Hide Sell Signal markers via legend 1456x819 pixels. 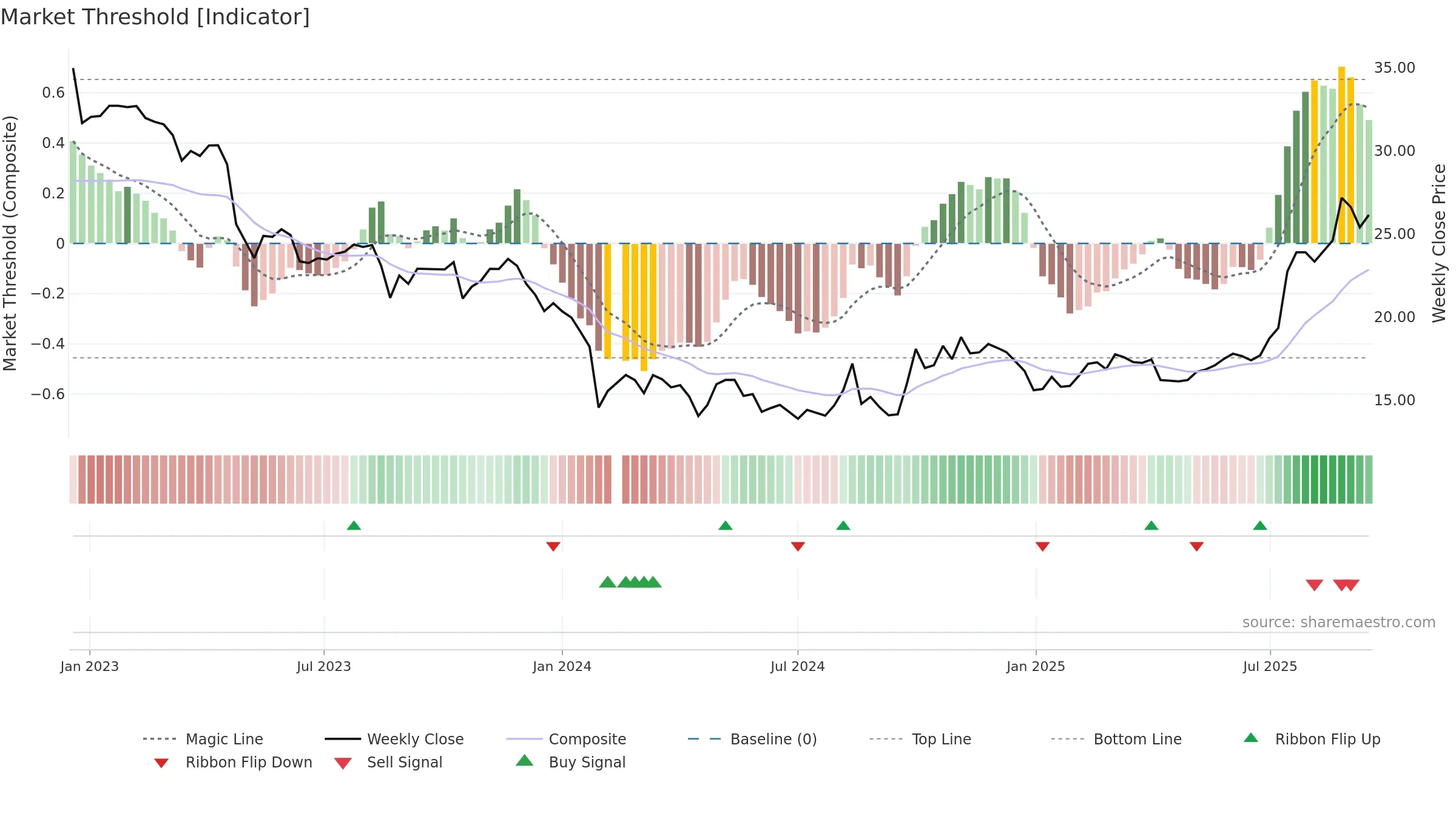click(388, 762)
